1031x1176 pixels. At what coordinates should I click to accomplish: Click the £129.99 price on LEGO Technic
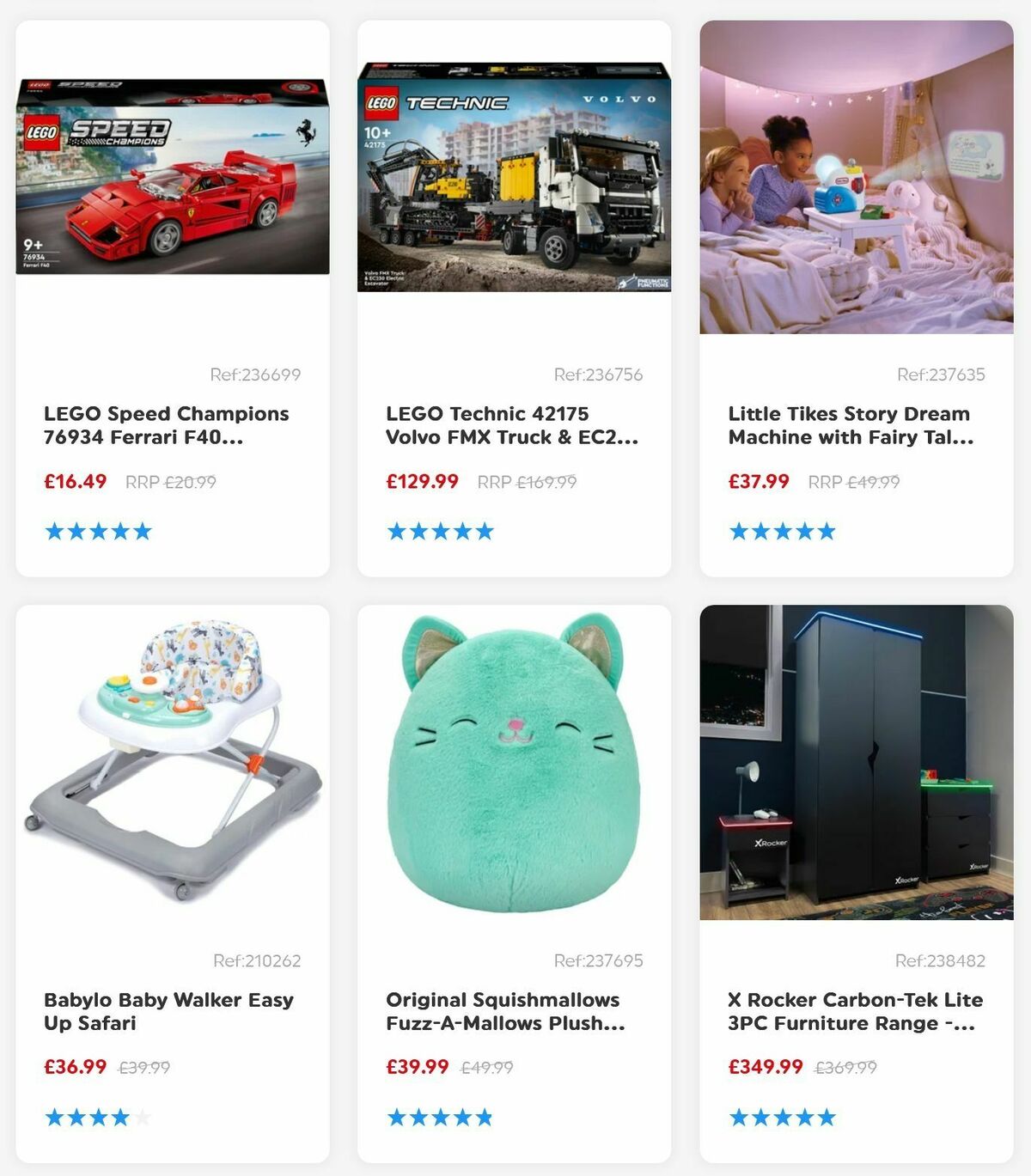coord(423,481)
